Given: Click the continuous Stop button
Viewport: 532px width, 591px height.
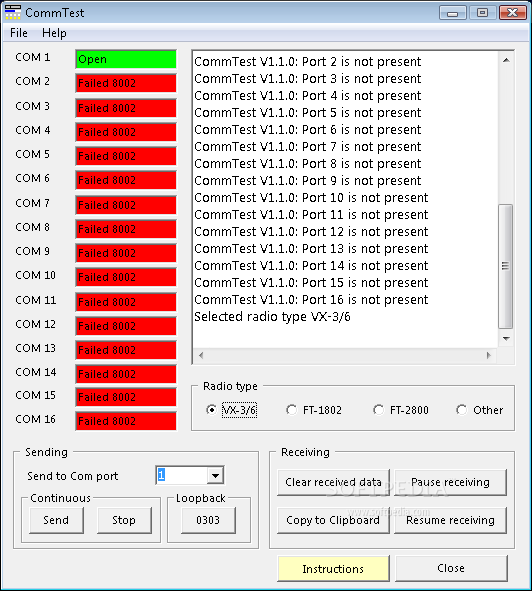Looking at the screenshot, I should pyautogui.click(x=124, y=520).
